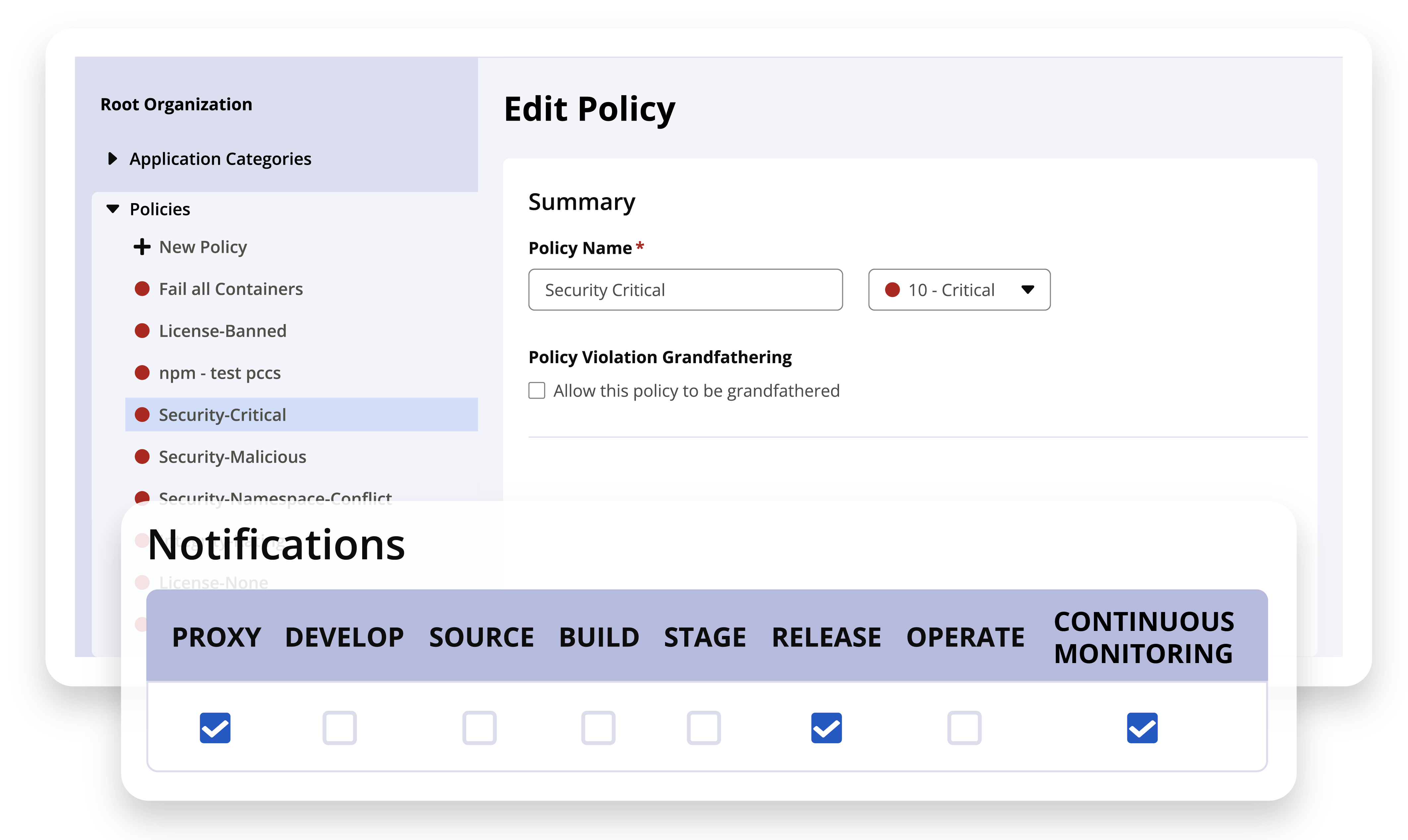This screenshot has width=1408, height=840.
Task: Open the Fail all Containers policy
Action: (231, 289)
